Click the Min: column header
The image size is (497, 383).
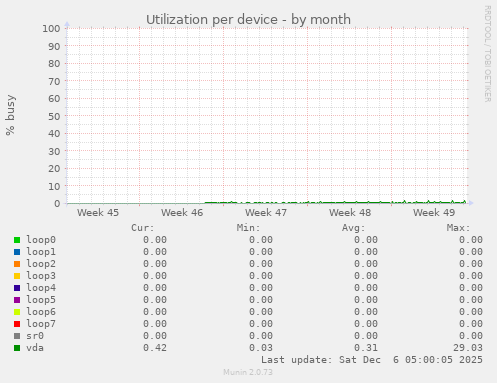point(248,228)
